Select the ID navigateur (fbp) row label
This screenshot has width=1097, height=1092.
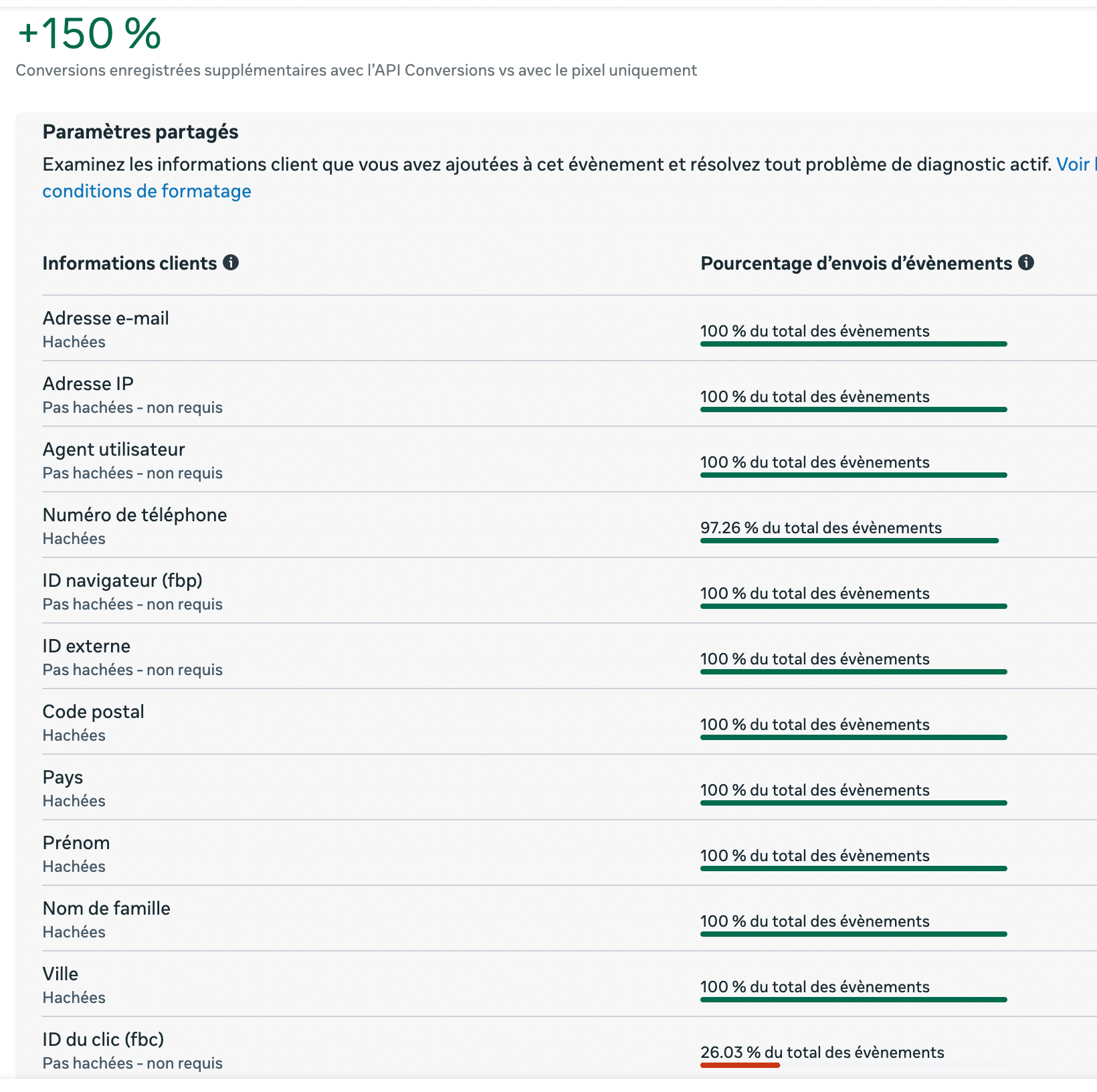pos(122,580)
